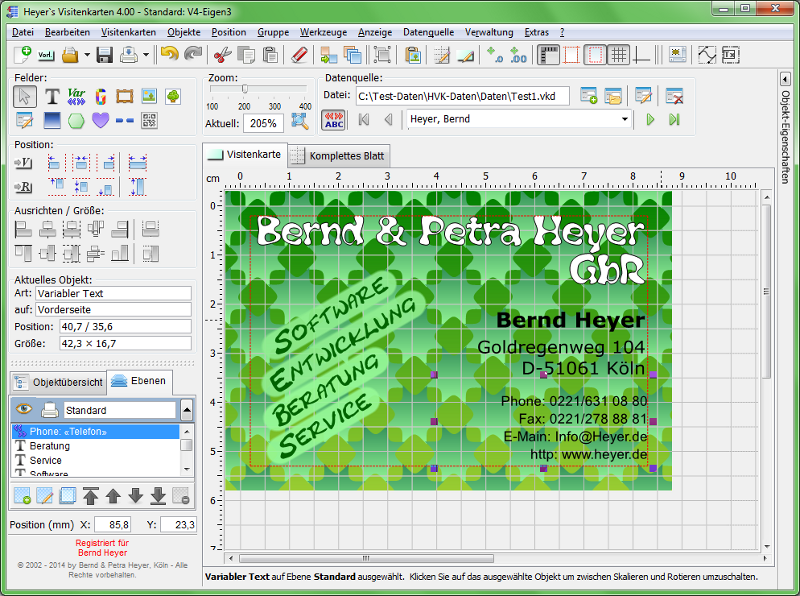Image resolution: width=800 pixels, height=596 pixels.
Task: Click the next record green play button
Action: point(650,119)
